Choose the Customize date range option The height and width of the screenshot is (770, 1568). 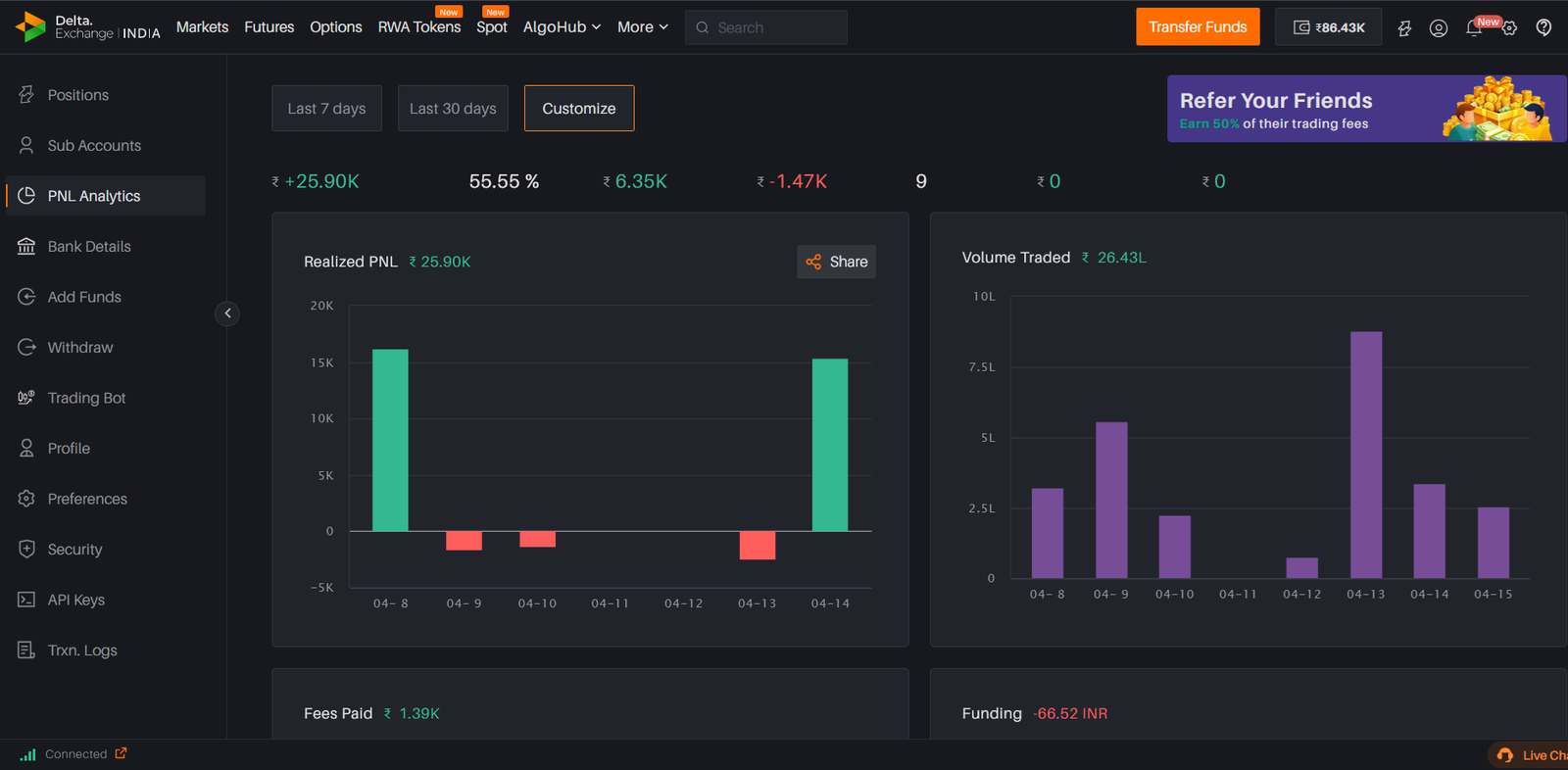pos(579,109)
